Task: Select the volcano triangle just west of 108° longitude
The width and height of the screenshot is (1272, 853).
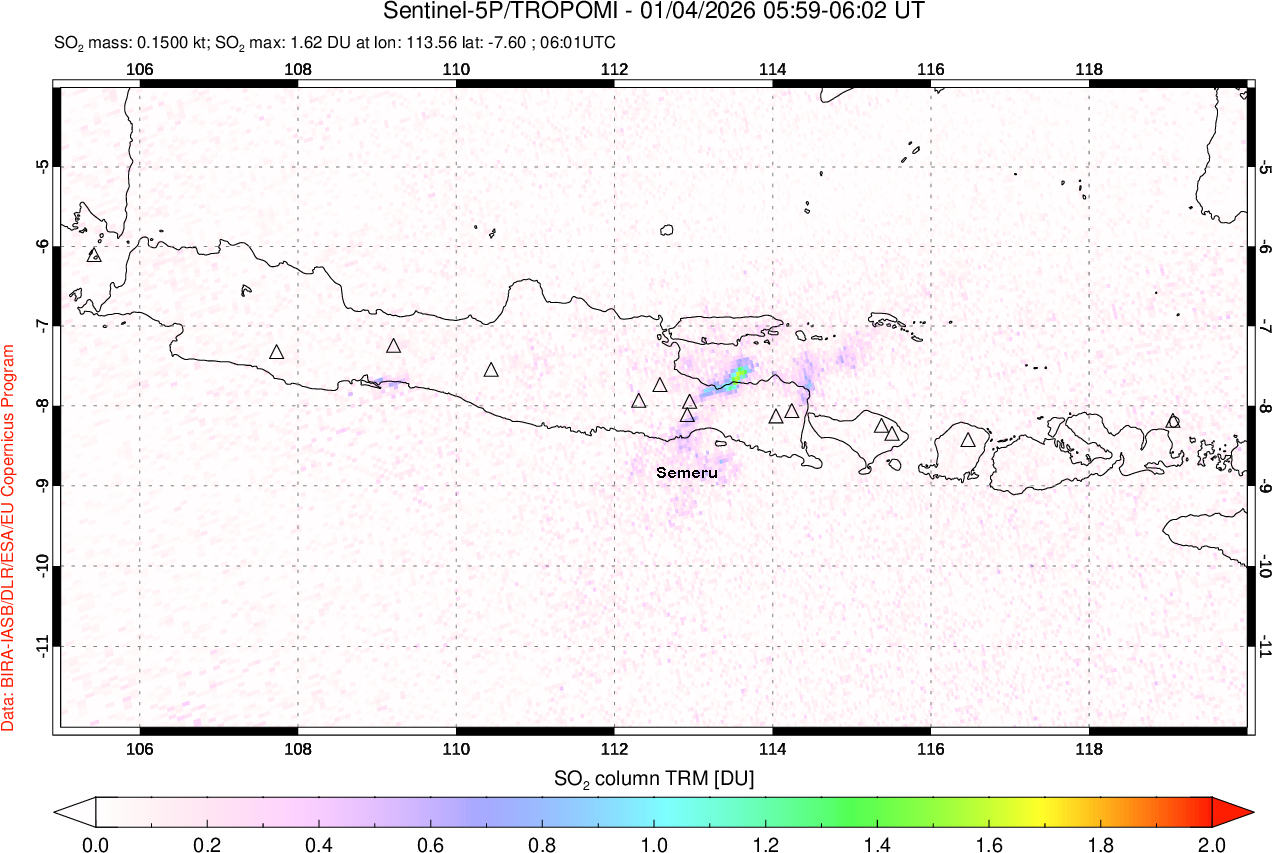Action: point(277,352)
